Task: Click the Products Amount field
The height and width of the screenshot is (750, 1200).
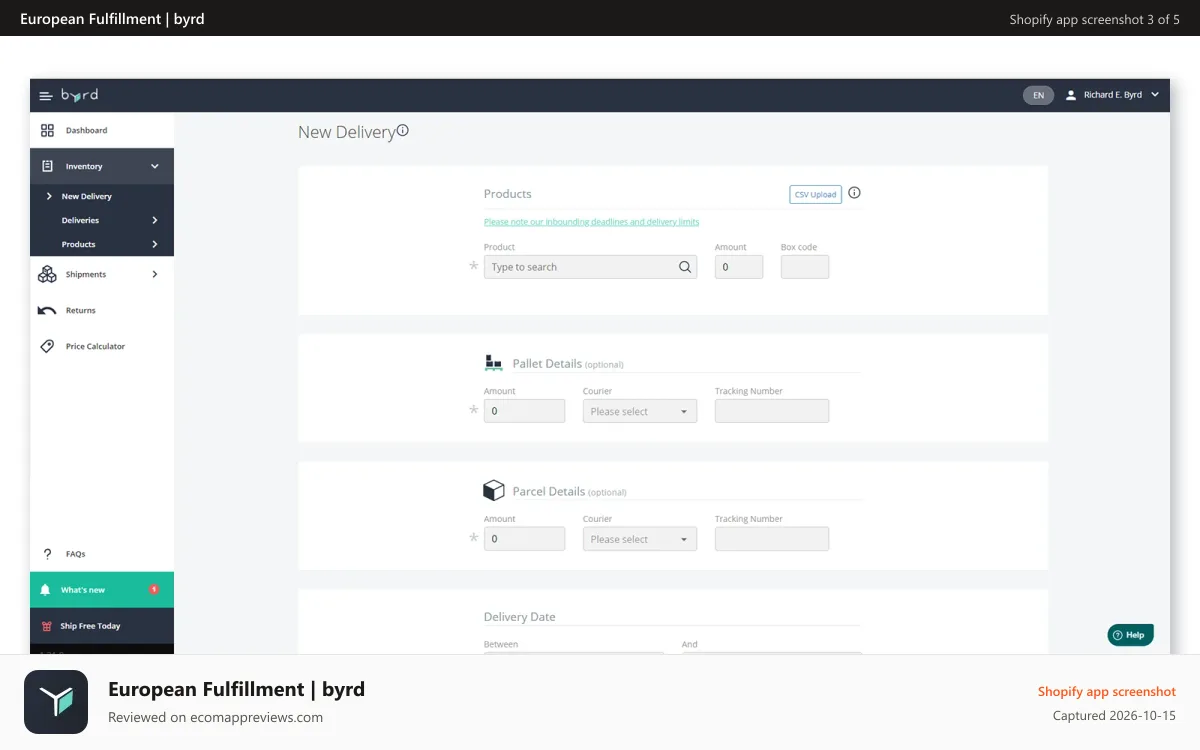Action: coord(739,267)
